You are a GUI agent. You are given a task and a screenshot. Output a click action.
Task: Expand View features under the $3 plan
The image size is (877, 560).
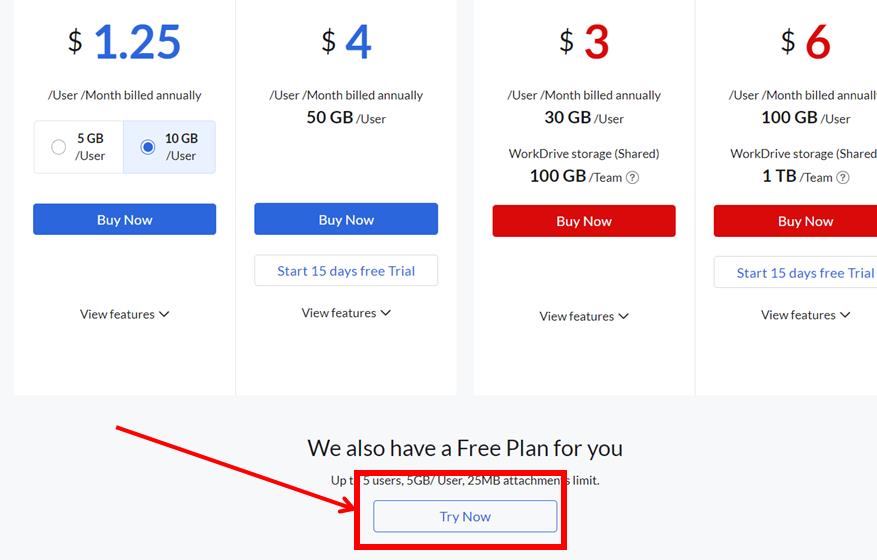pyautogui.click(x=584, y=316)
